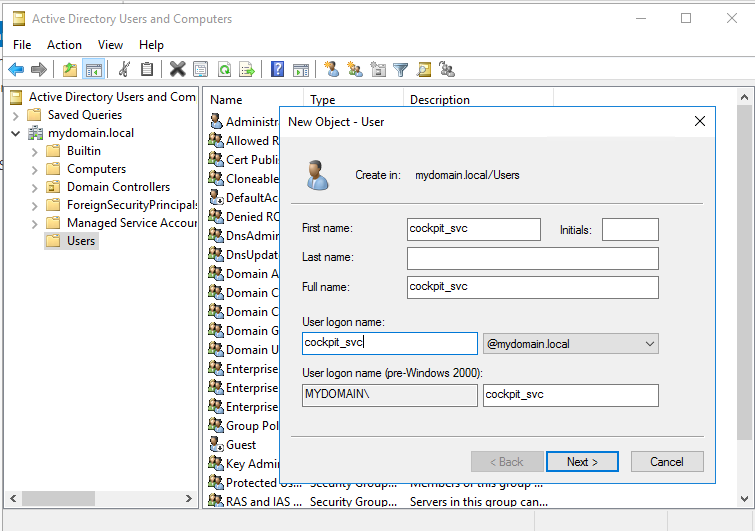Expand the Managed Service Accounts node

[x=34, y=224]
